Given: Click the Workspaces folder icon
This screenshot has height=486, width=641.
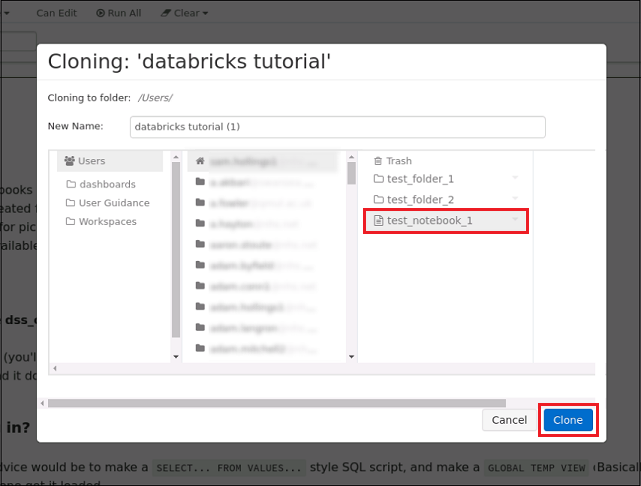Looking at the screenshot, I should pos(70,221).
